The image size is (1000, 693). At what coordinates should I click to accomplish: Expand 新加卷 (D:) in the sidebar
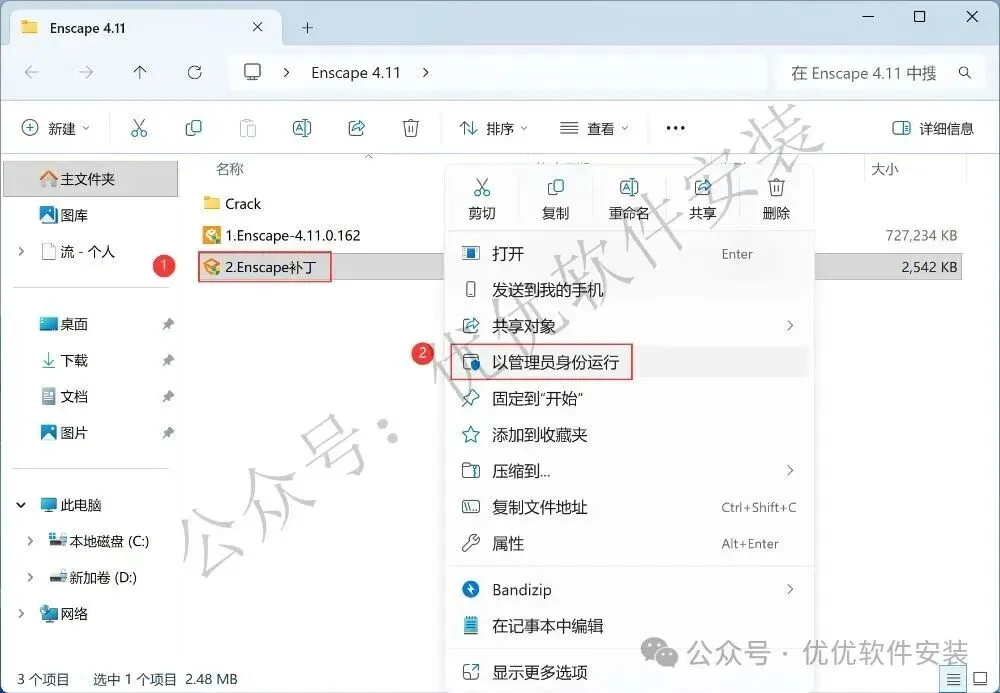pyautogui.click(x=30, y=578)
